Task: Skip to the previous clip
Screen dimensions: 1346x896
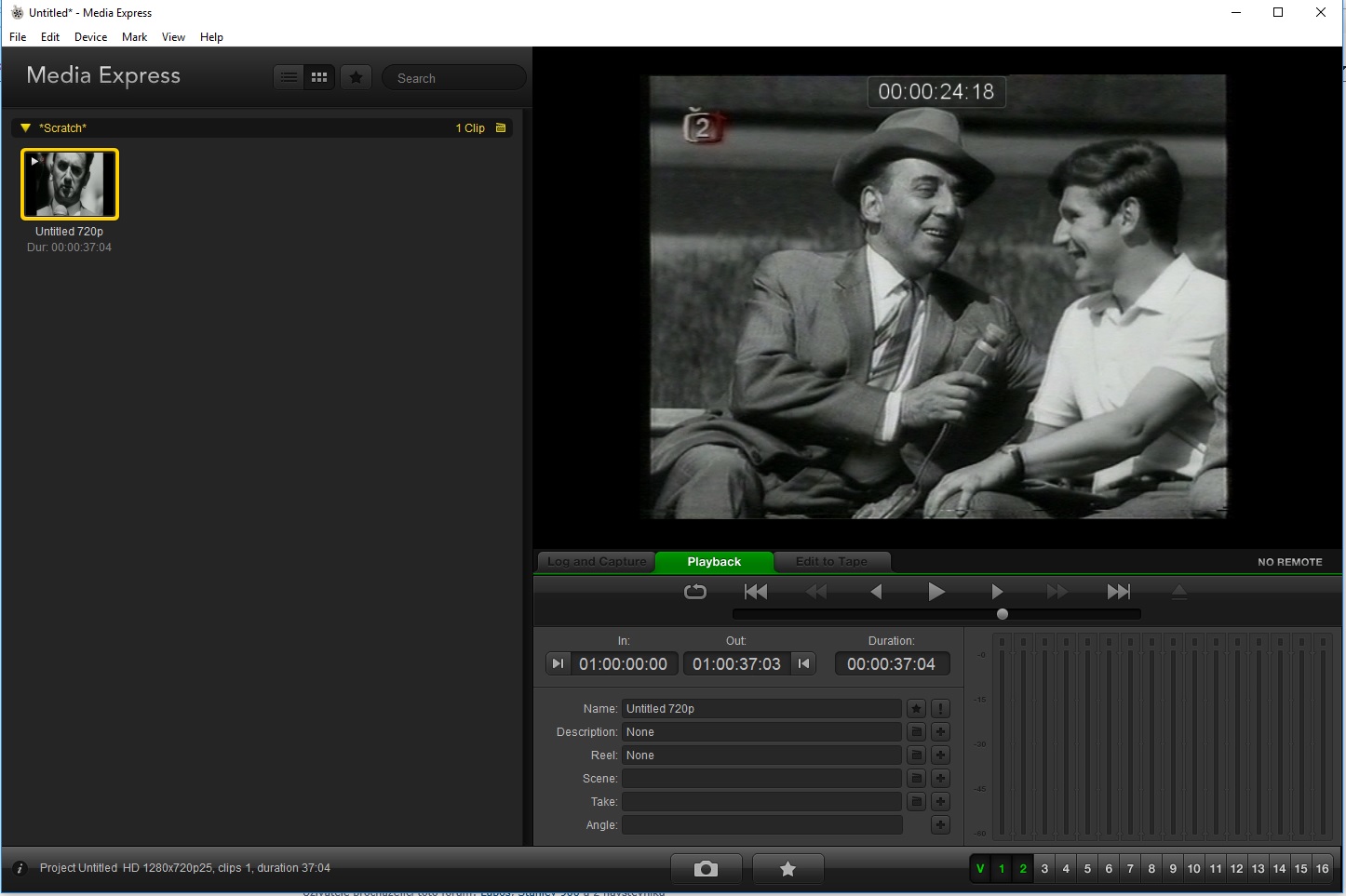Action: [x=756, y=592]
